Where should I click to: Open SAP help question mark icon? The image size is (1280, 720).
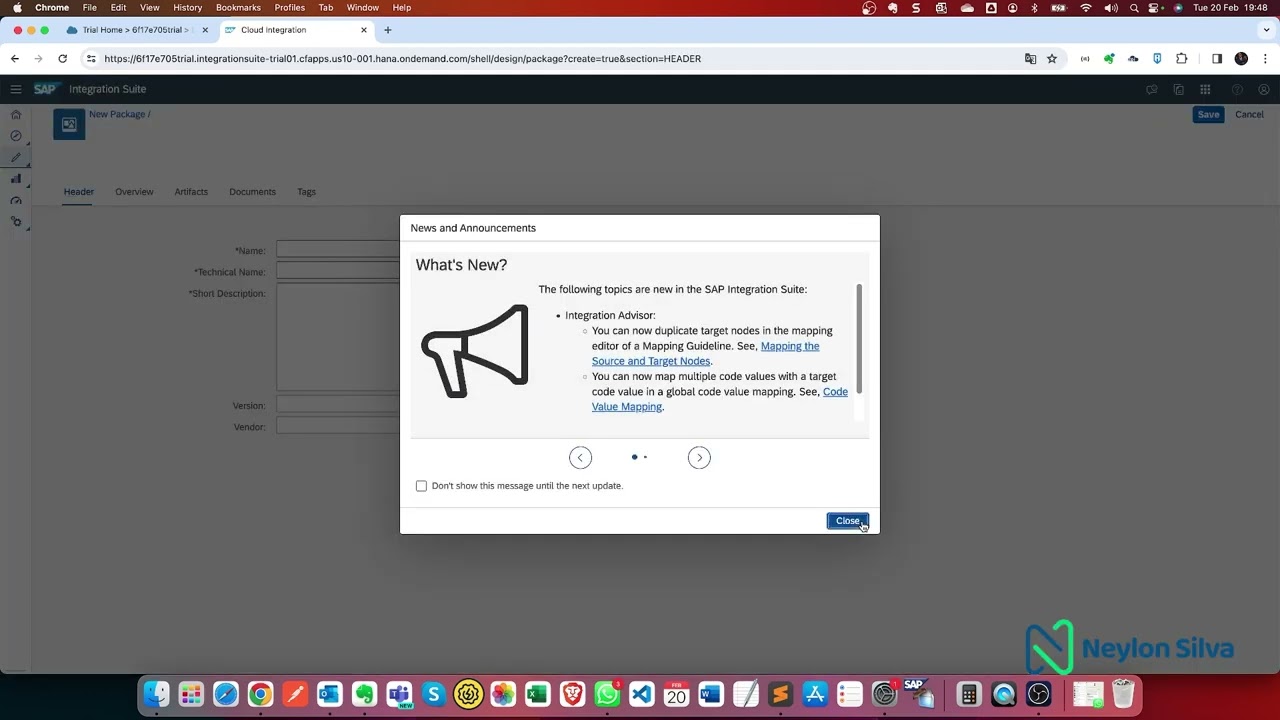[1237, 90]
